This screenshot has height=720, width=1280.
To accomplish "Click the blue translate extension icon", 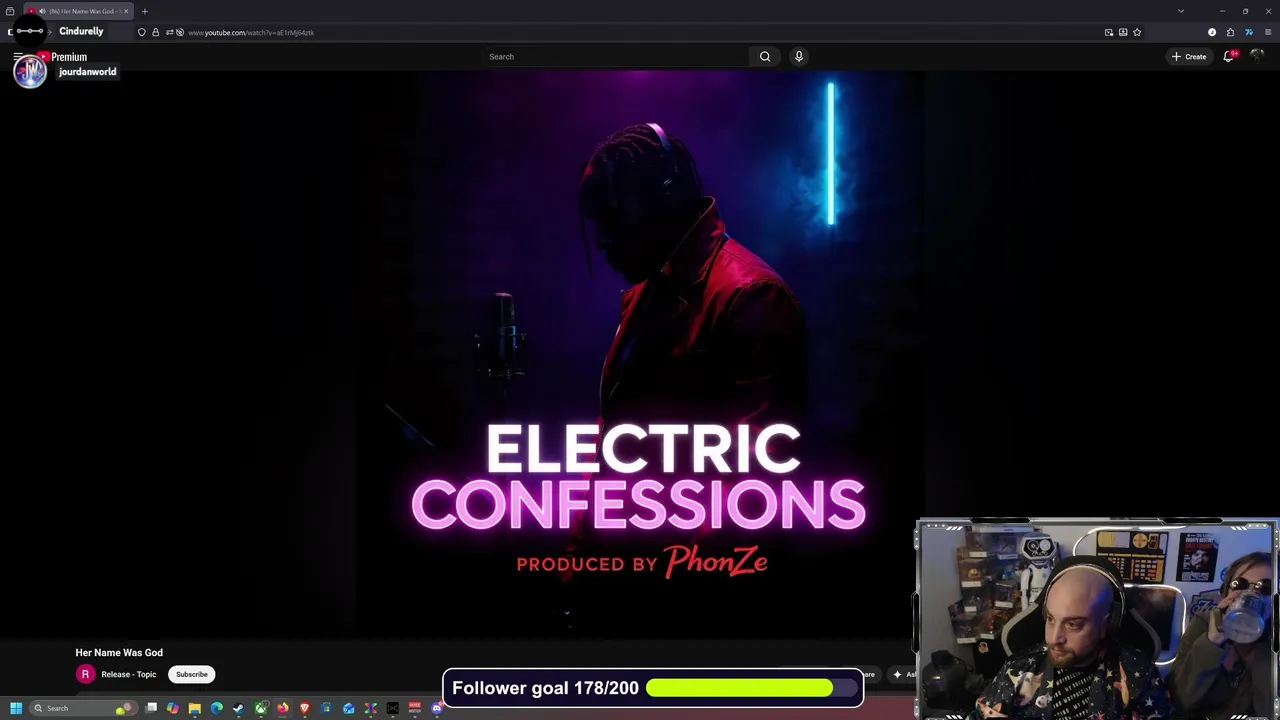I will pos(1249,32).
